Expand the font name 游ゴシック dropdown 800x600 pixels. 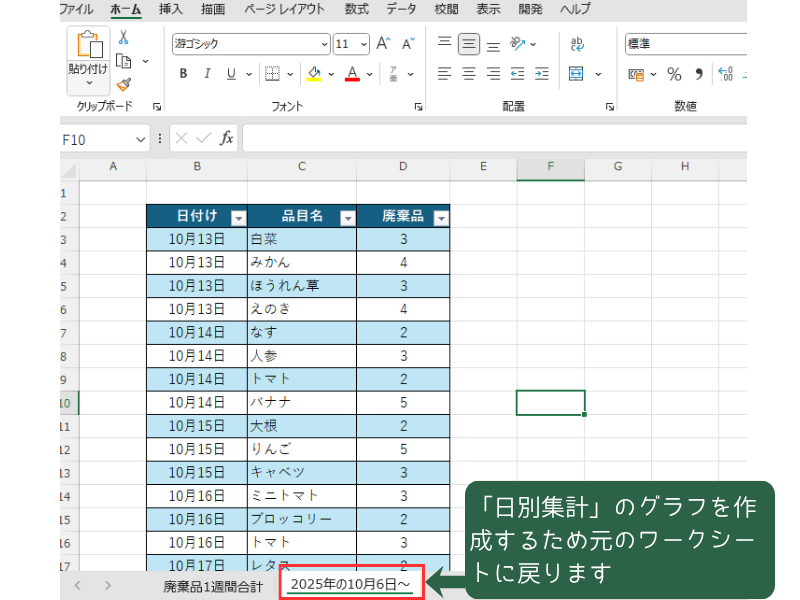tap(324, 44)
